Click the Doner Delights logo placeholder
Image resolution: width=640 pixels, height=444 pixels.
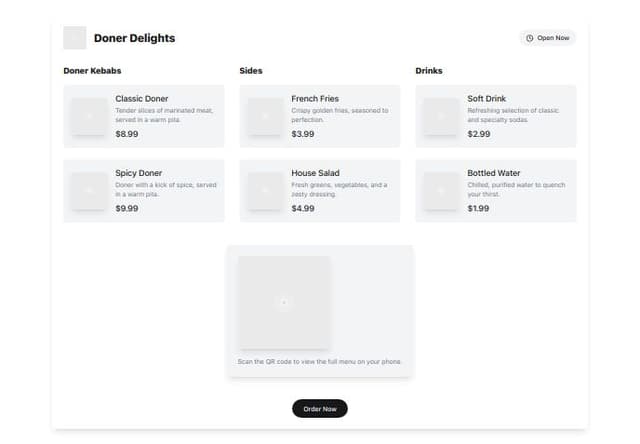point(75,38)
